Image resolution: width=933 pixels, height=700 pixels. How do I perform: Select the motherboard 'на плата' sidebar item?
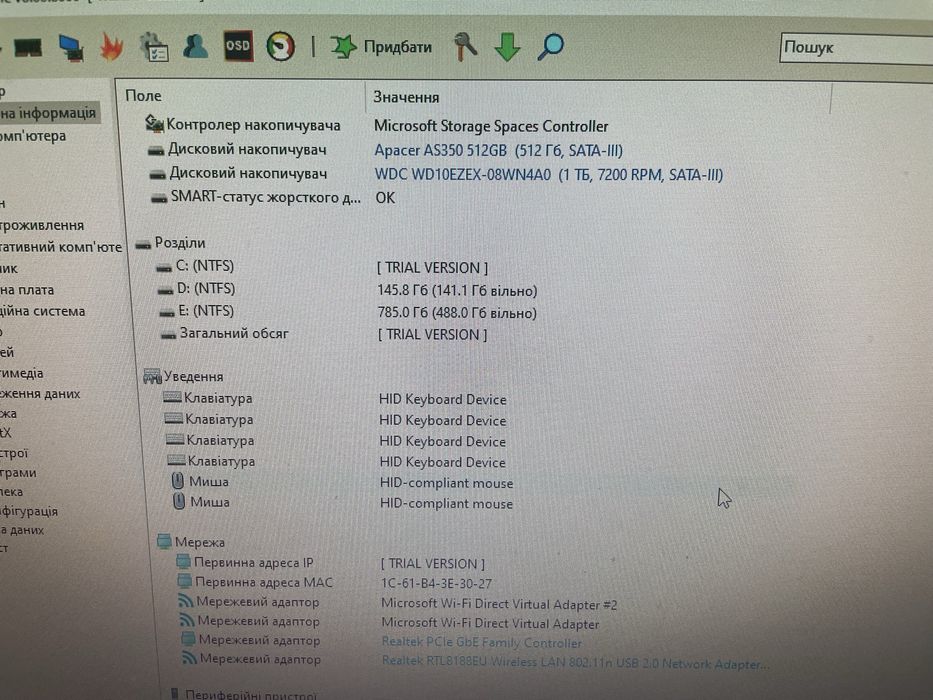pos(27,290)
